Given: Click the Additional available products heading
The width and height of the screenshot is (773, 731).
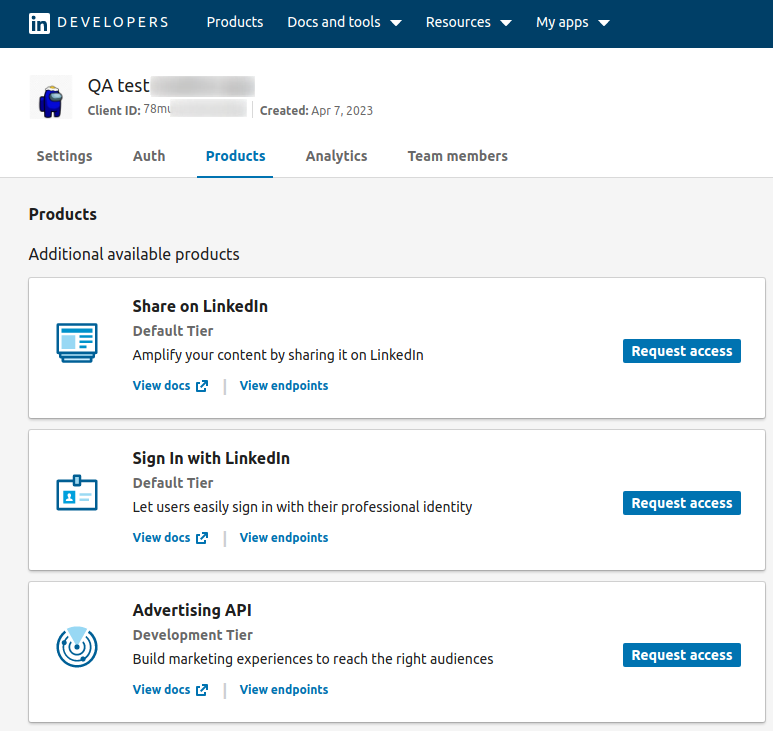Looking at the screenshot, I should point(134,254).
